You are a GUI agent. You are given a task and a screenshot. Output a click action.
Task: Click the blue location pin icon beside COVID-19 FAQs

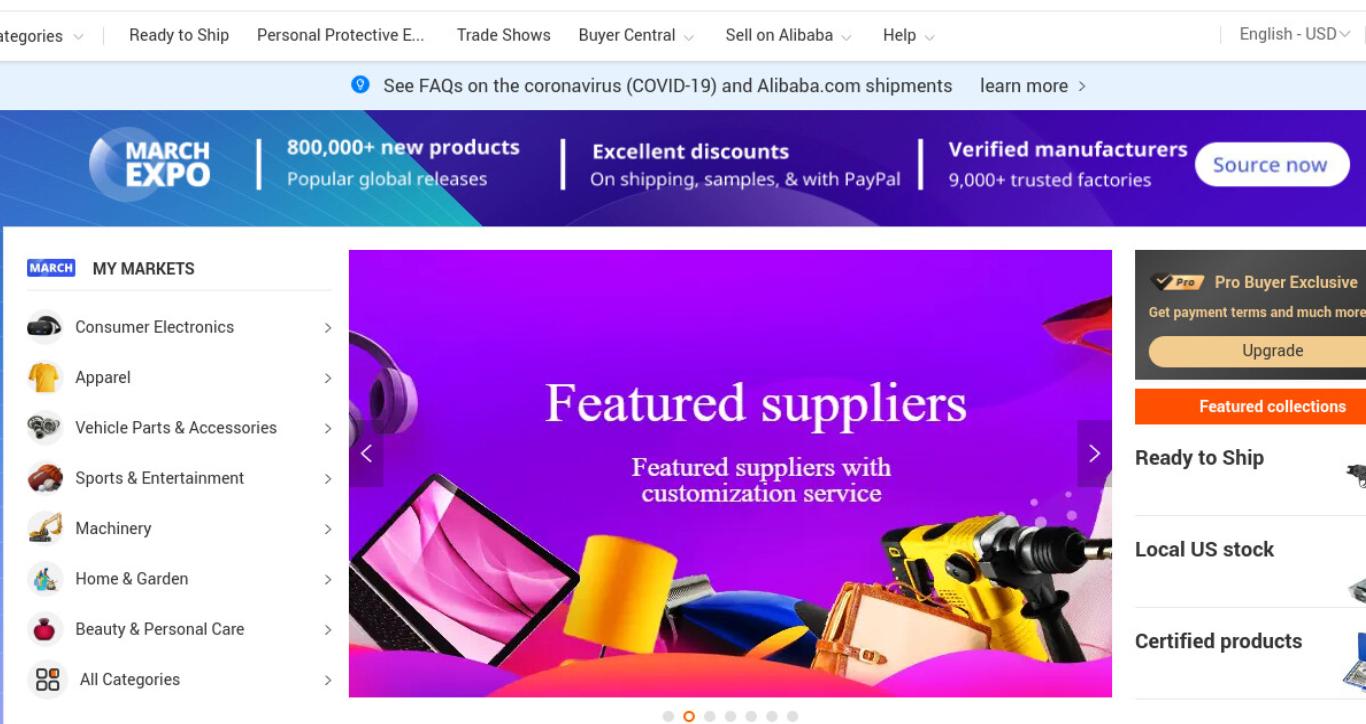pos(361,85)
